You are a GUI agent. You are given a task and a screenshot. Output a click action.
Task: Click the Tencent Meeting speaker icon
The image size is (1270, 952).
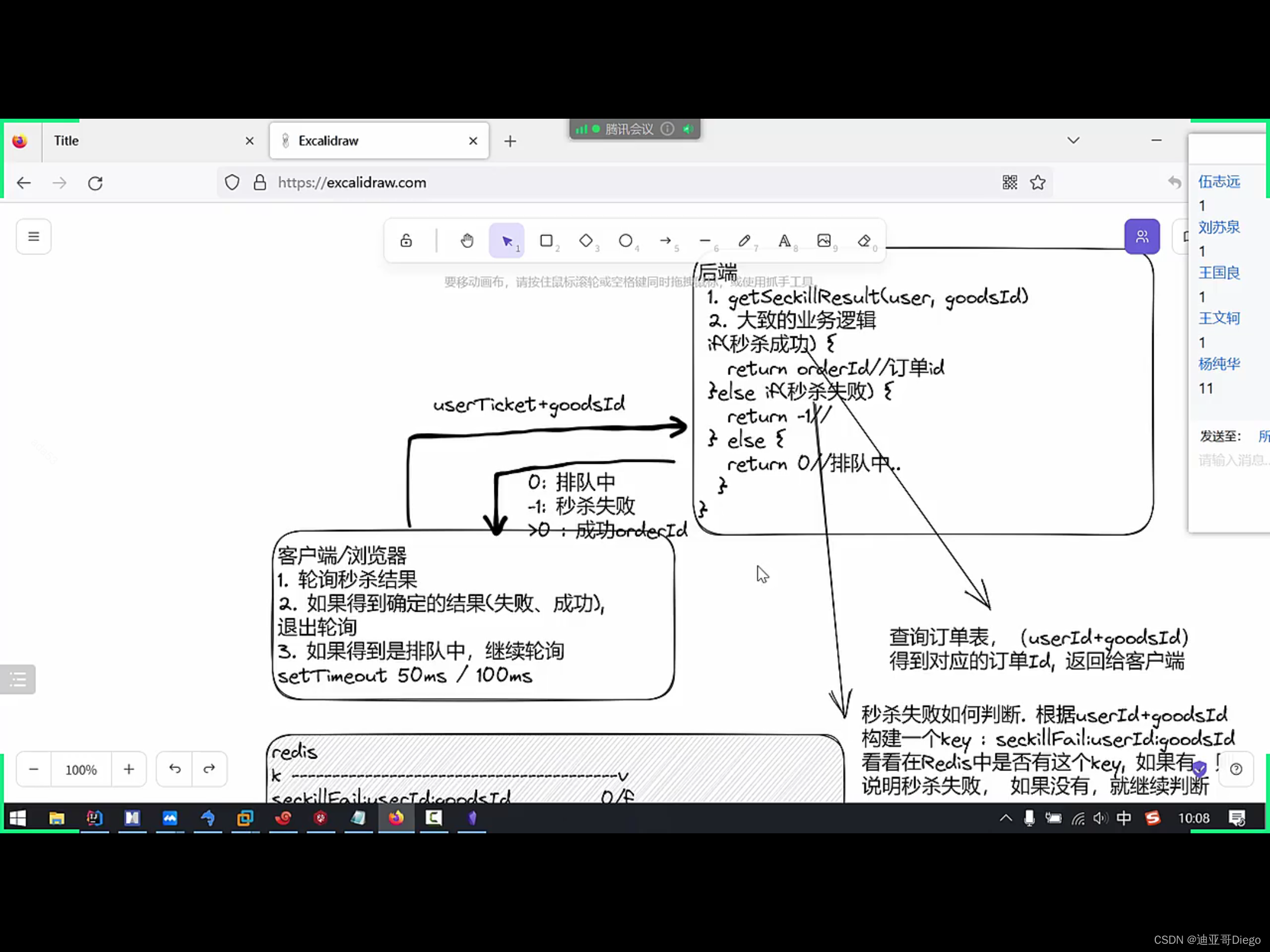click(x=688, y=129)
